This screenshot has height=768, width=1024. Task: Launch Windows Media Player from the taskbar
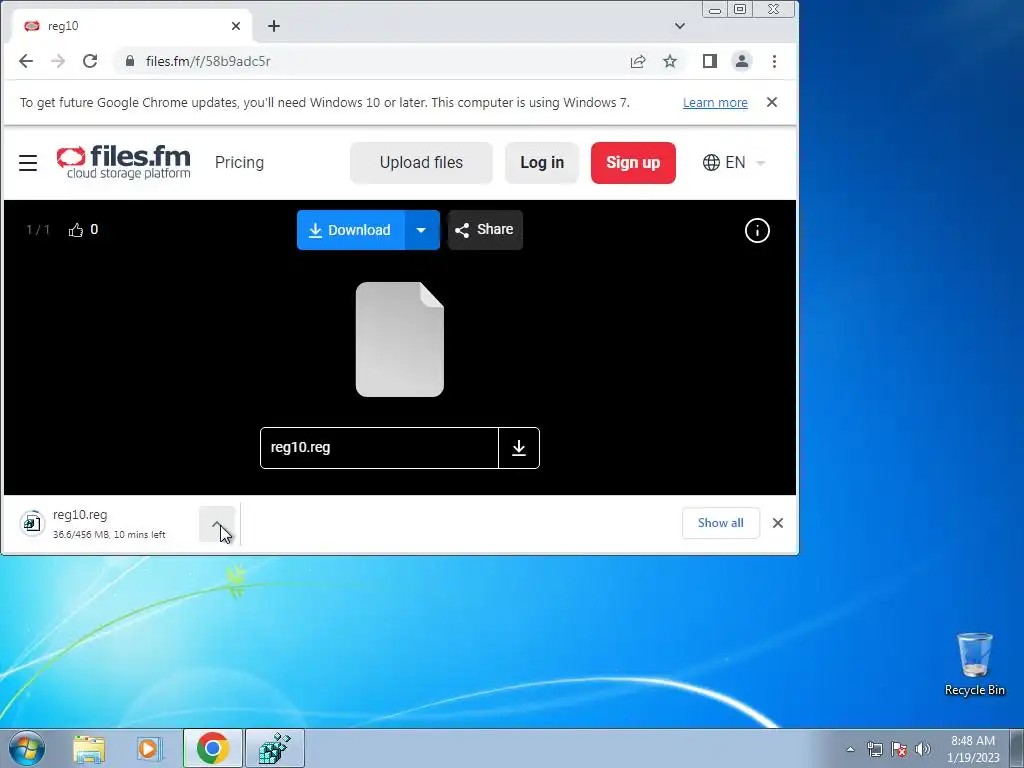pyautogui.click(x=150, y=748)
